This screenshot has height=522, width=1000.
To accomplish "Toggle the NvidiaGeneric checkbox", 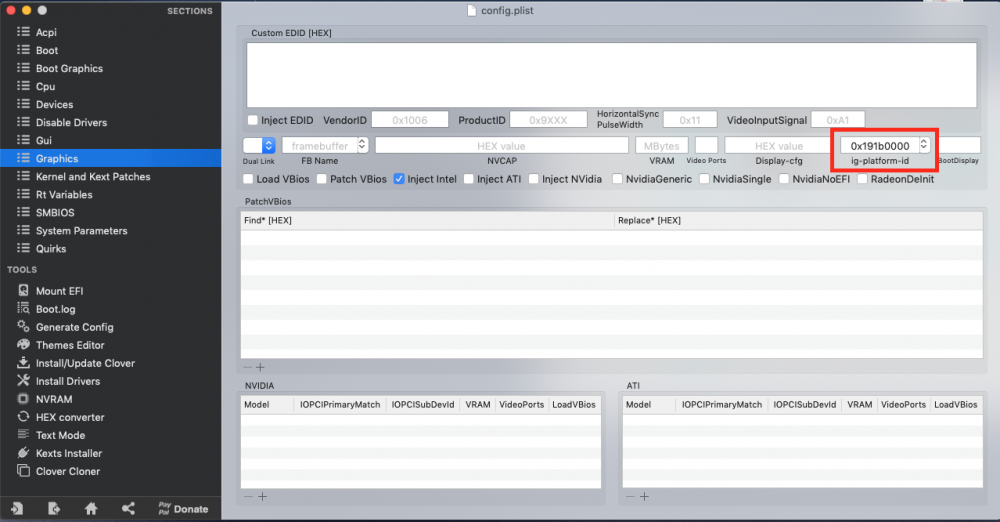I will [x=617, y=179].
